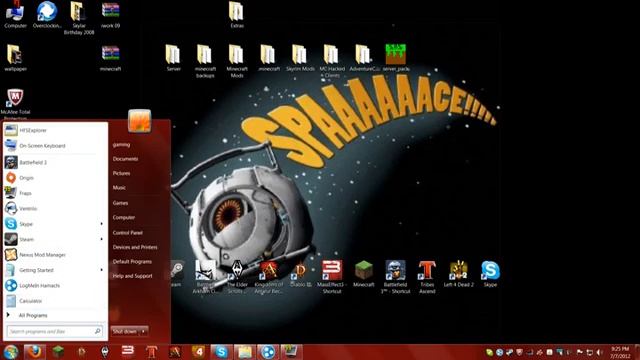
Task: Open HFSExplorer from the Start menu
Action: tap(55, 130)
